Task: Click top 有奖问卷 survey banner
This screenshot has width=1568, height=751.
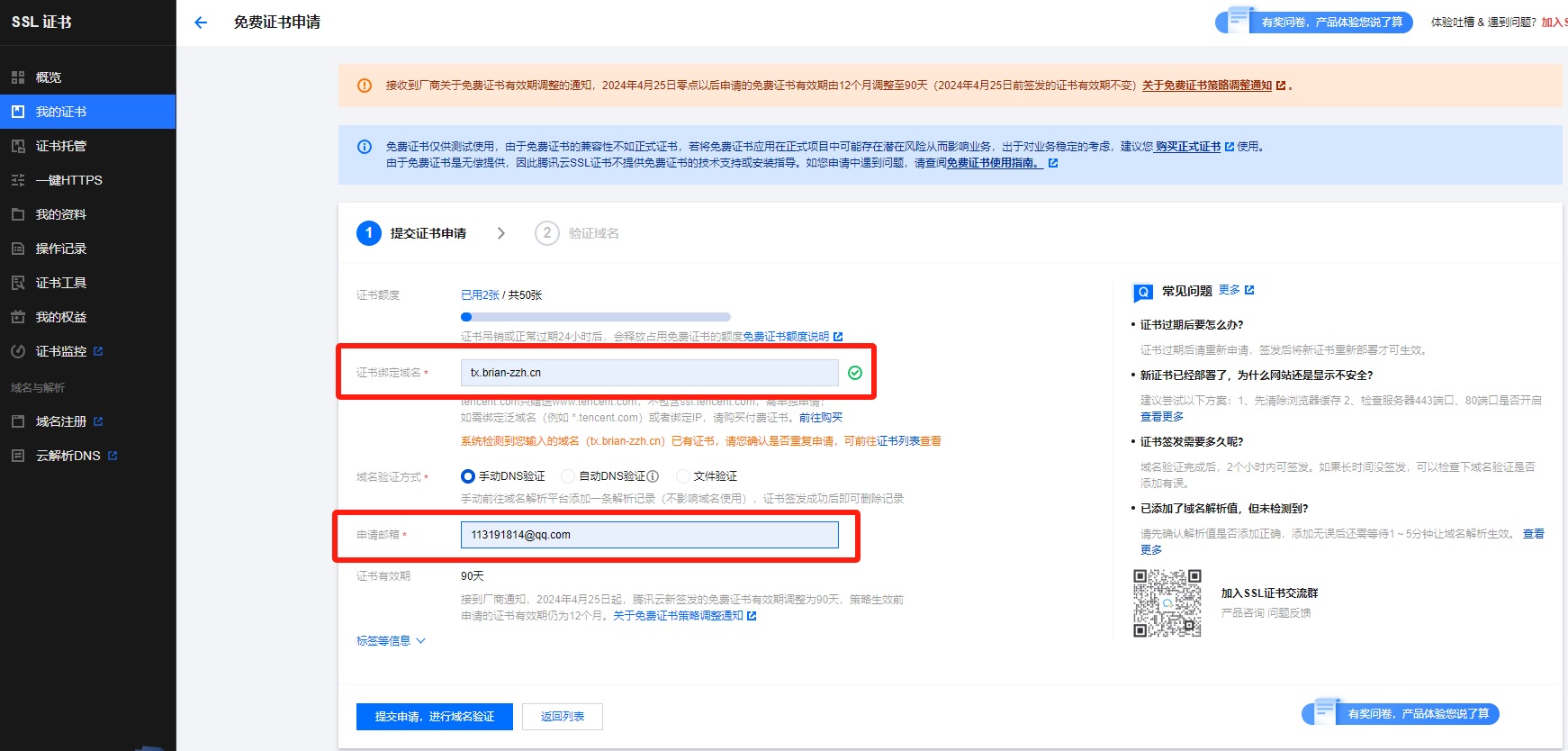Action: [1314, 22]
